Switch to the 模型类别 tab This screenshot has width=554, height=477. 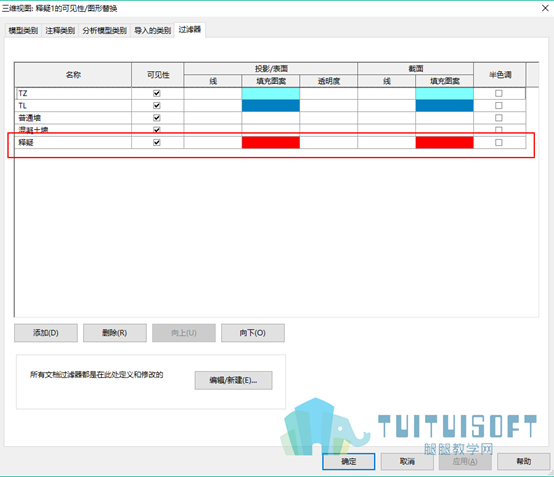23,30
